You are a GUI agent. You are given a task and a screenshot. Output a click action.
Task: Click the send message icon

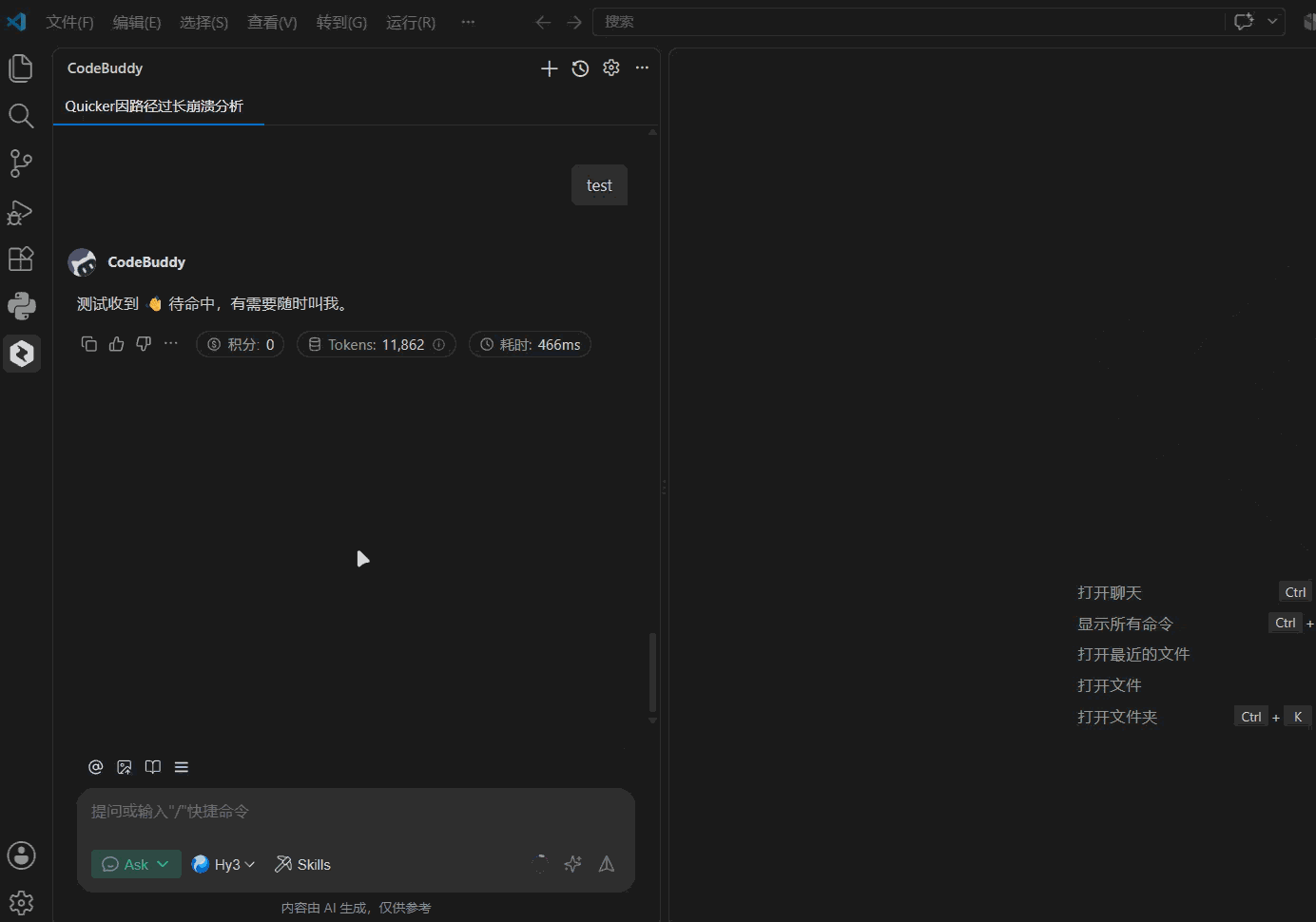606,864
